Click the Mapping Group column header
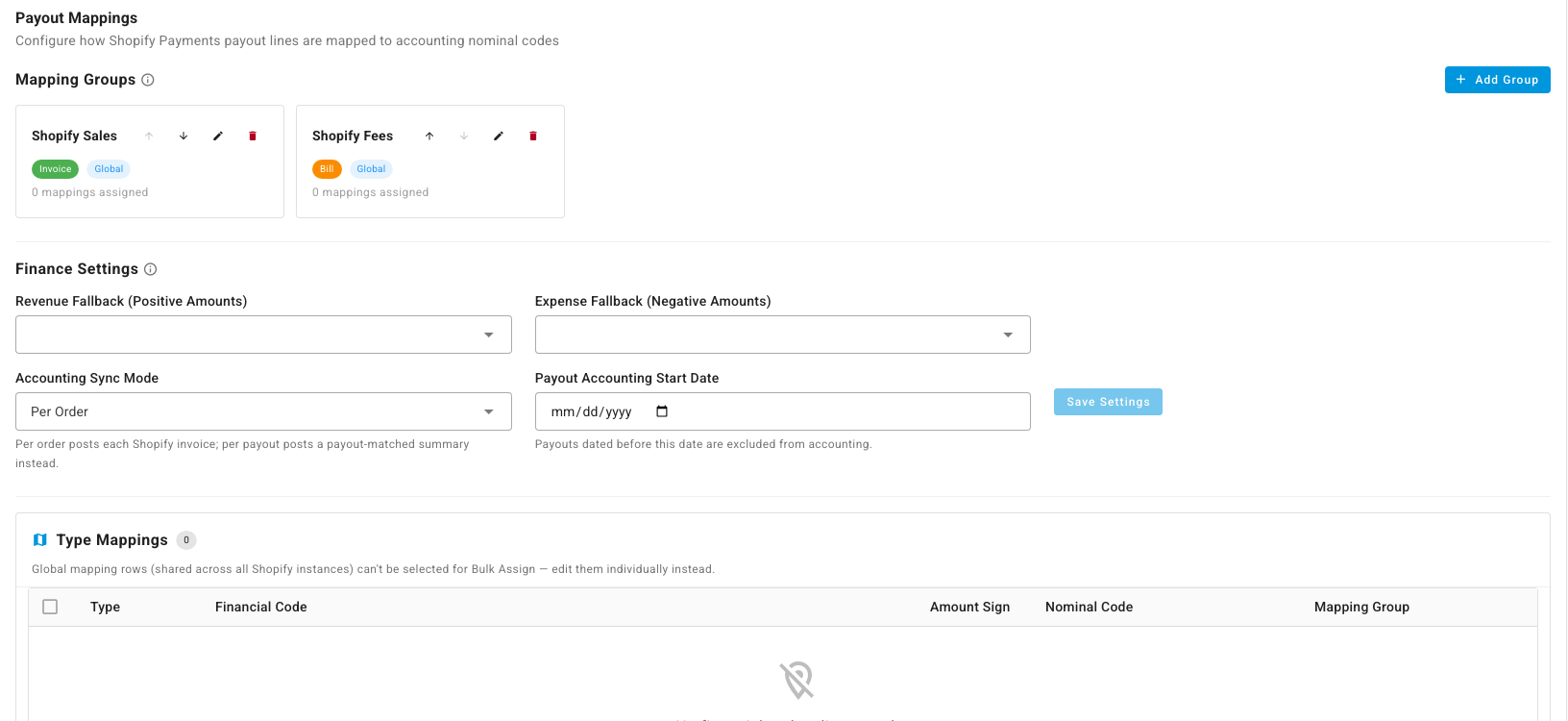1568x721 pixels. pos(1361,607)
